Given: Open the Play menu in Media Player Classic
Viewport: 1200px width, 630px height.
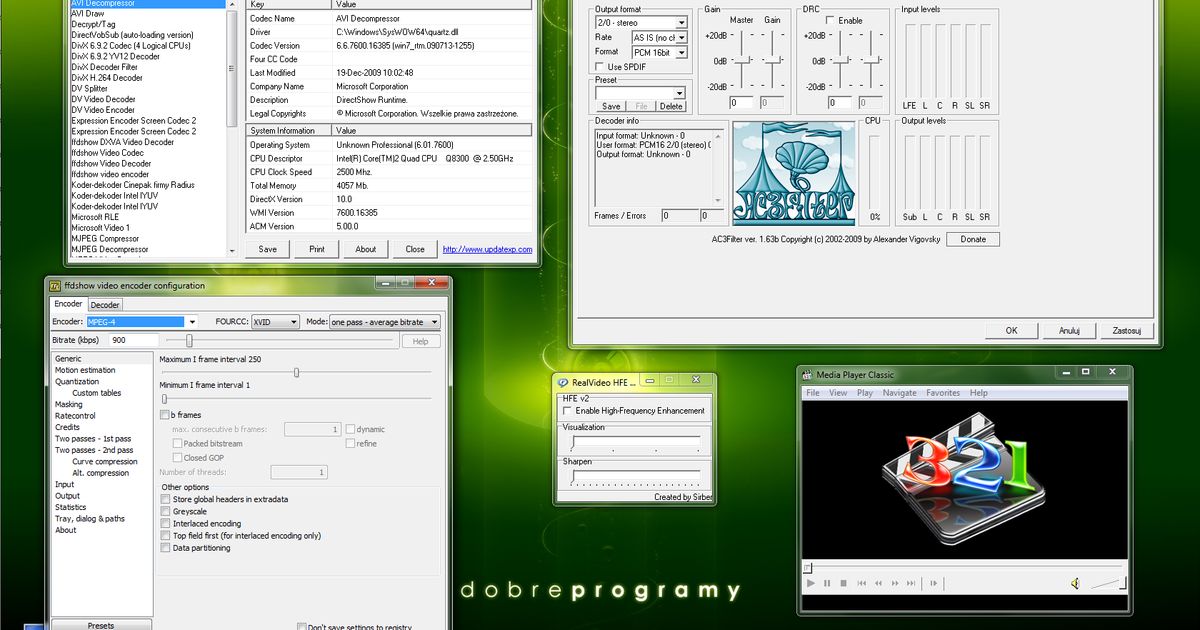Looking at the screenshot, I should tap(864, 393).
